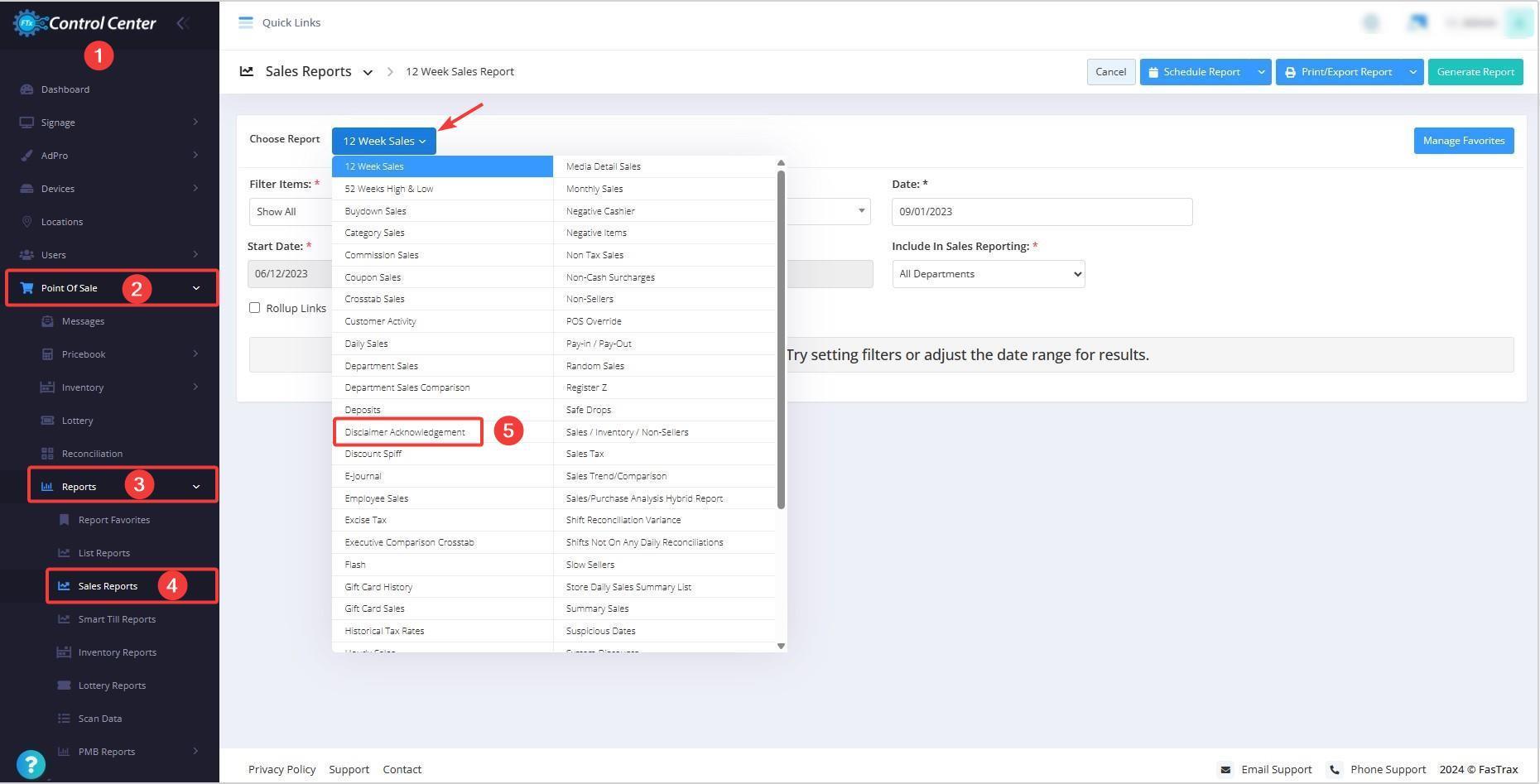
Task: Click the Phone Support handset icon
Action: tap(1334, 769)
